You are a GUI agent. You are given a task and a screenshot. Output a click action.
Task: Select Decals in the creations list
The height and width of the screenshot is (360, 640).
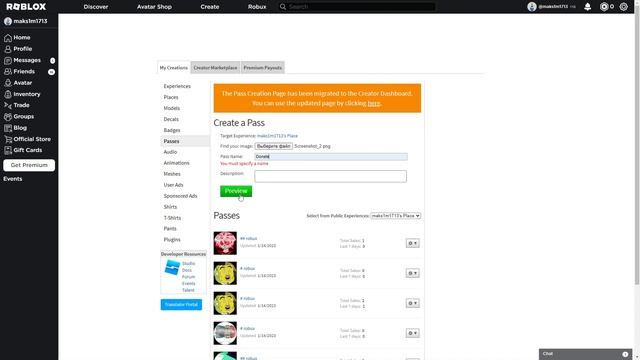click(171, 120)
